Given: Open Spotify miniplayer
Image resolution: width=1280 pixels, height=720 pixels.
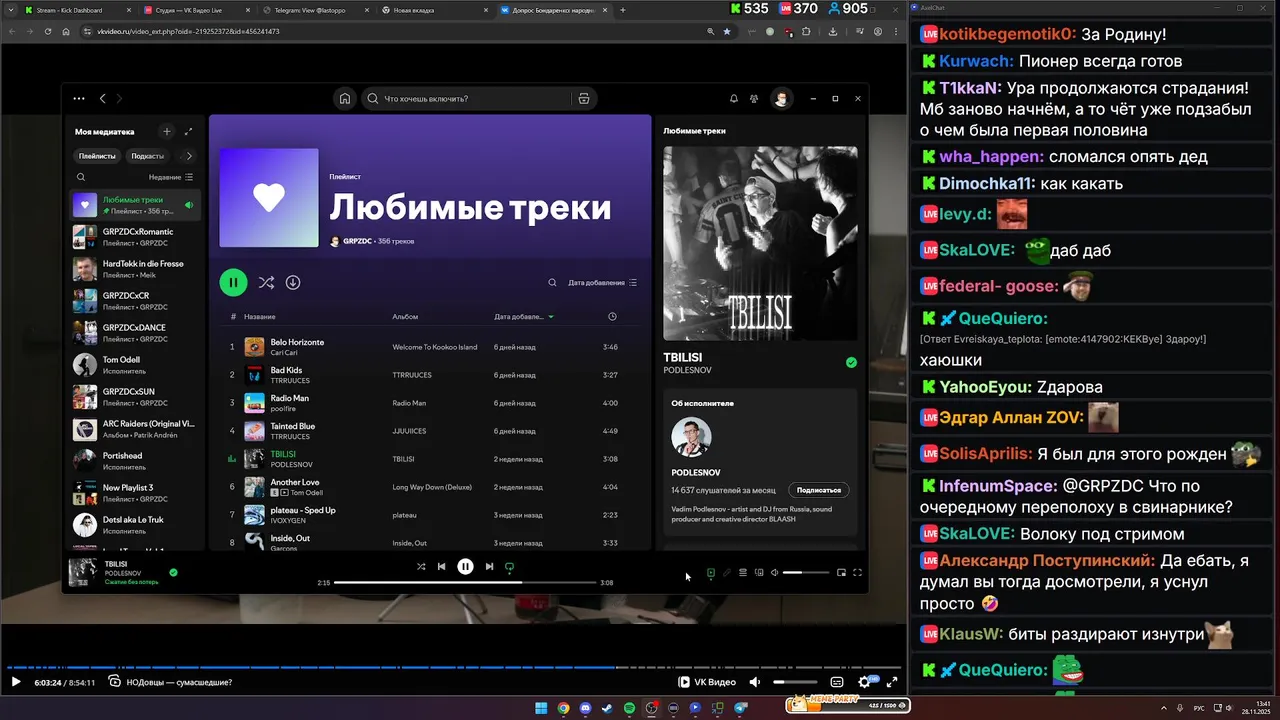Looking at the screenshot, I should (x=841, y=573).
